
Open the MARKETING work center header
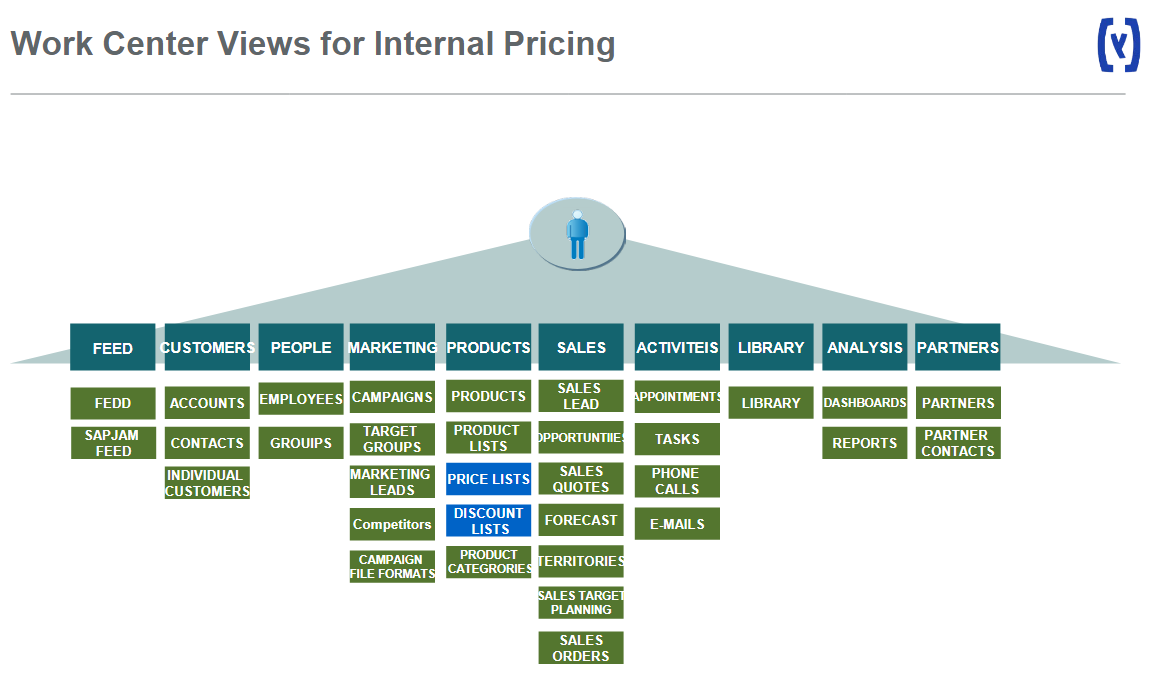392,347
